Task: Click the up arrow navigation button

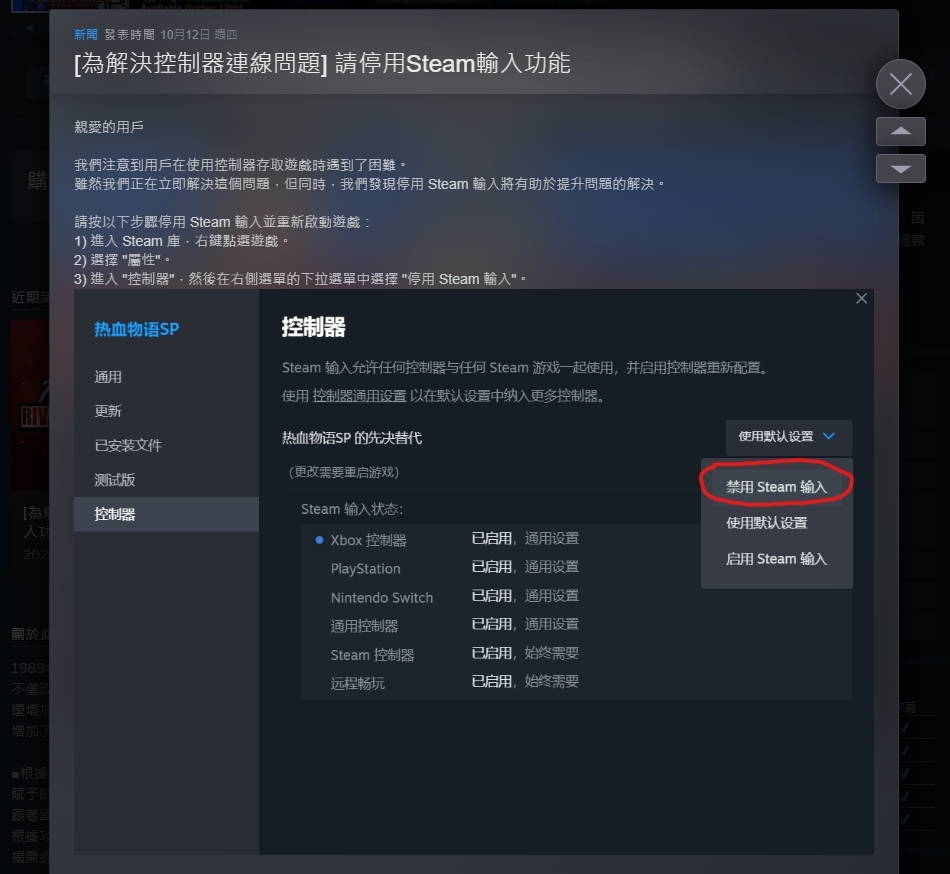Action: pyautogui.click(x=900, y=131)
